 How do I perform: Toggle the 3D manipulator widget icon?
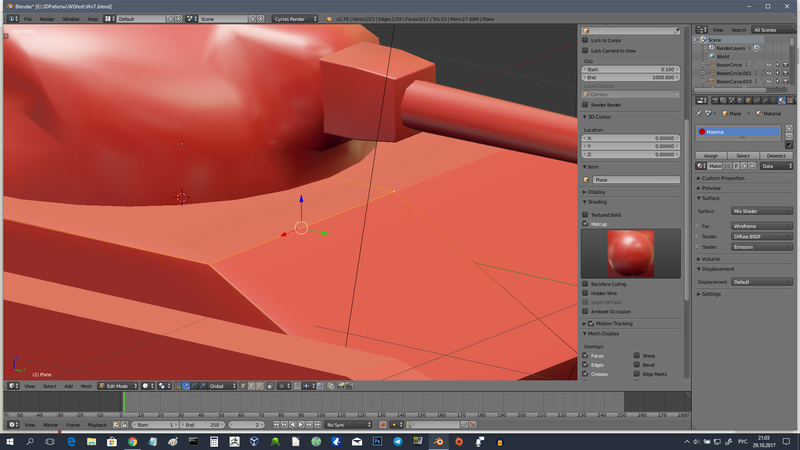point(177,386)
